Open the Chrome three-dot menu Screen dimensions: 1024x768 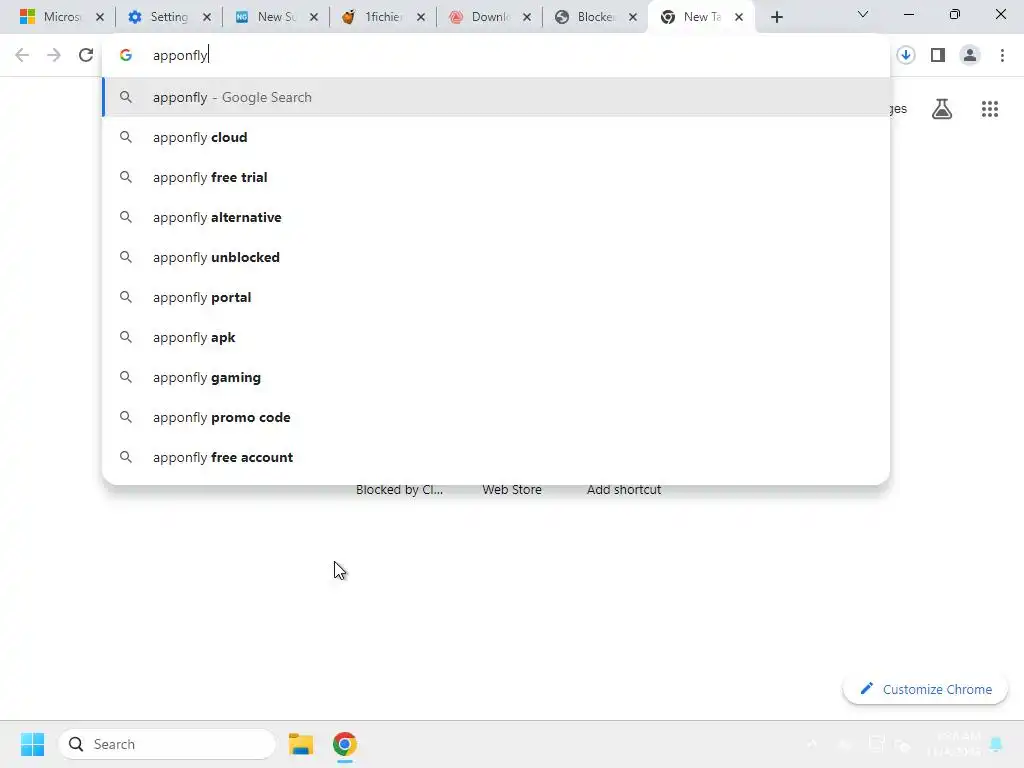click(1002, 55)
